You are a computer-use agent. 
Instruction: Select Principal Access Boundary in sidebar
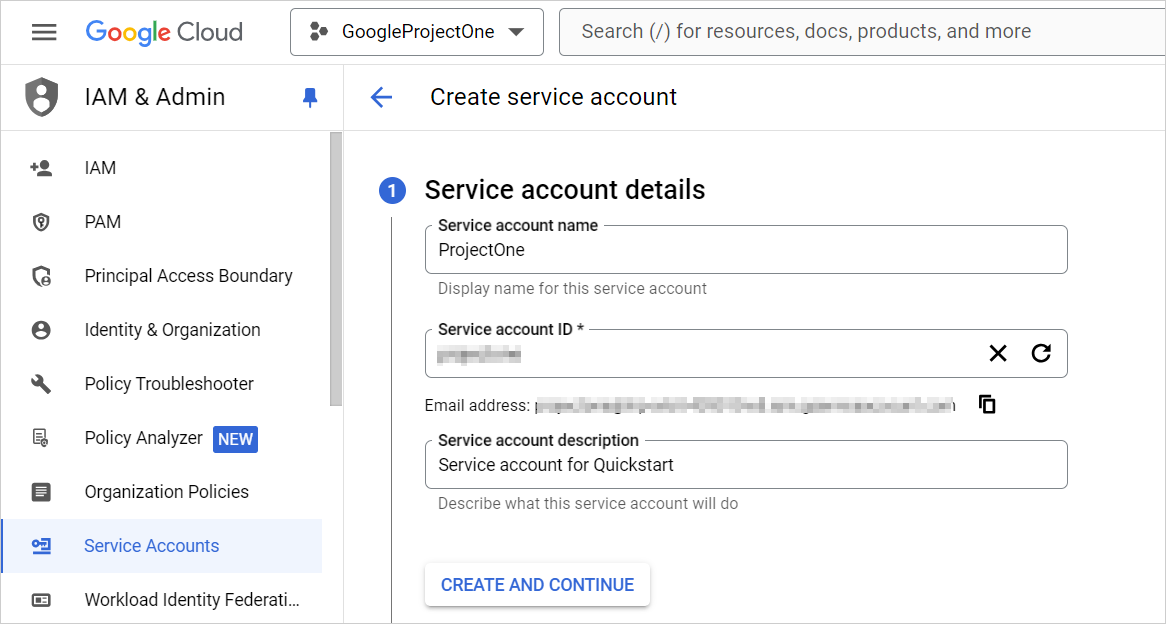click(x=188, y=276)
